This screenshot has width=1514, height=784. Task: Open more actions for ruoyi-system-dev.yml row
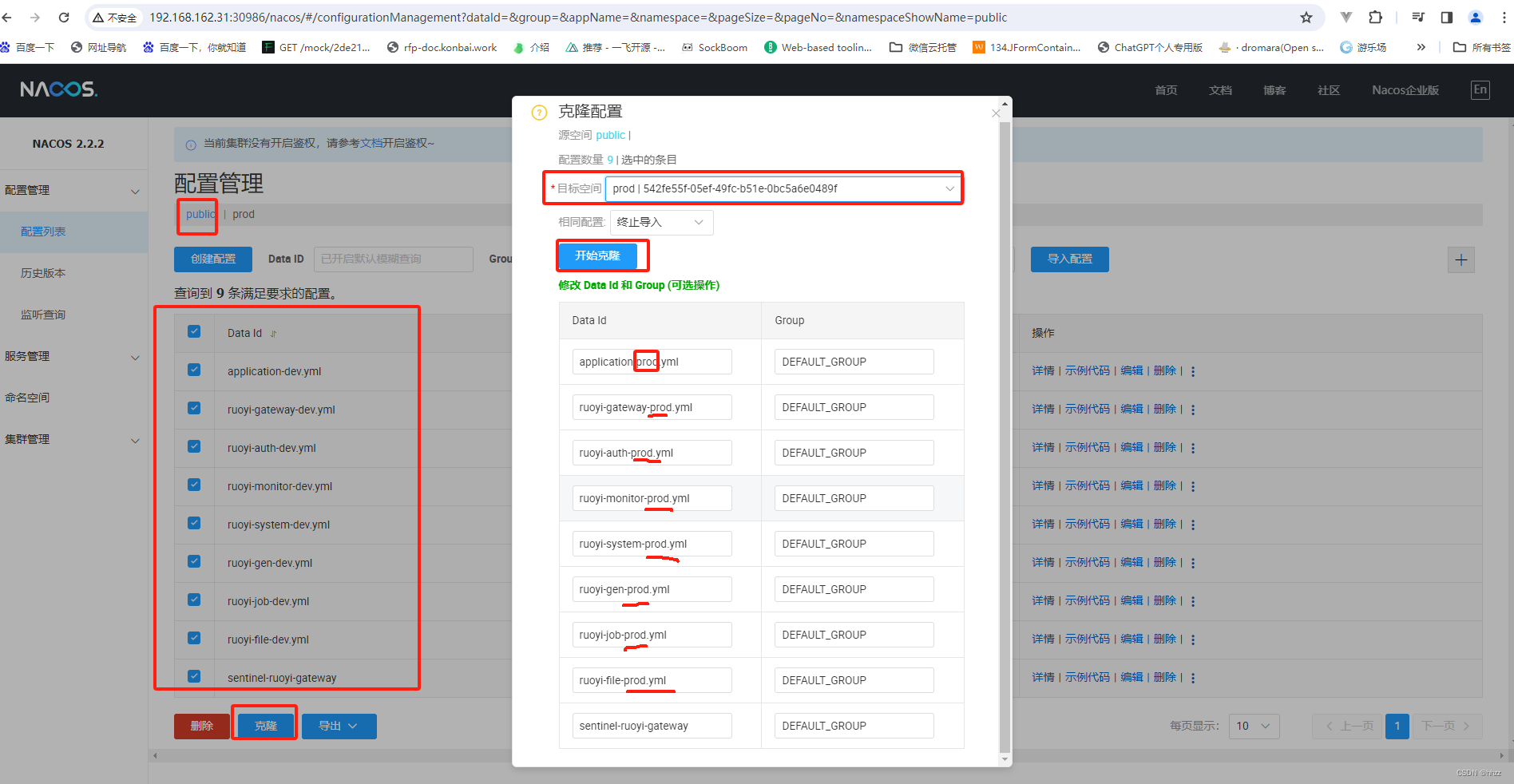[x=1193, y=525]
